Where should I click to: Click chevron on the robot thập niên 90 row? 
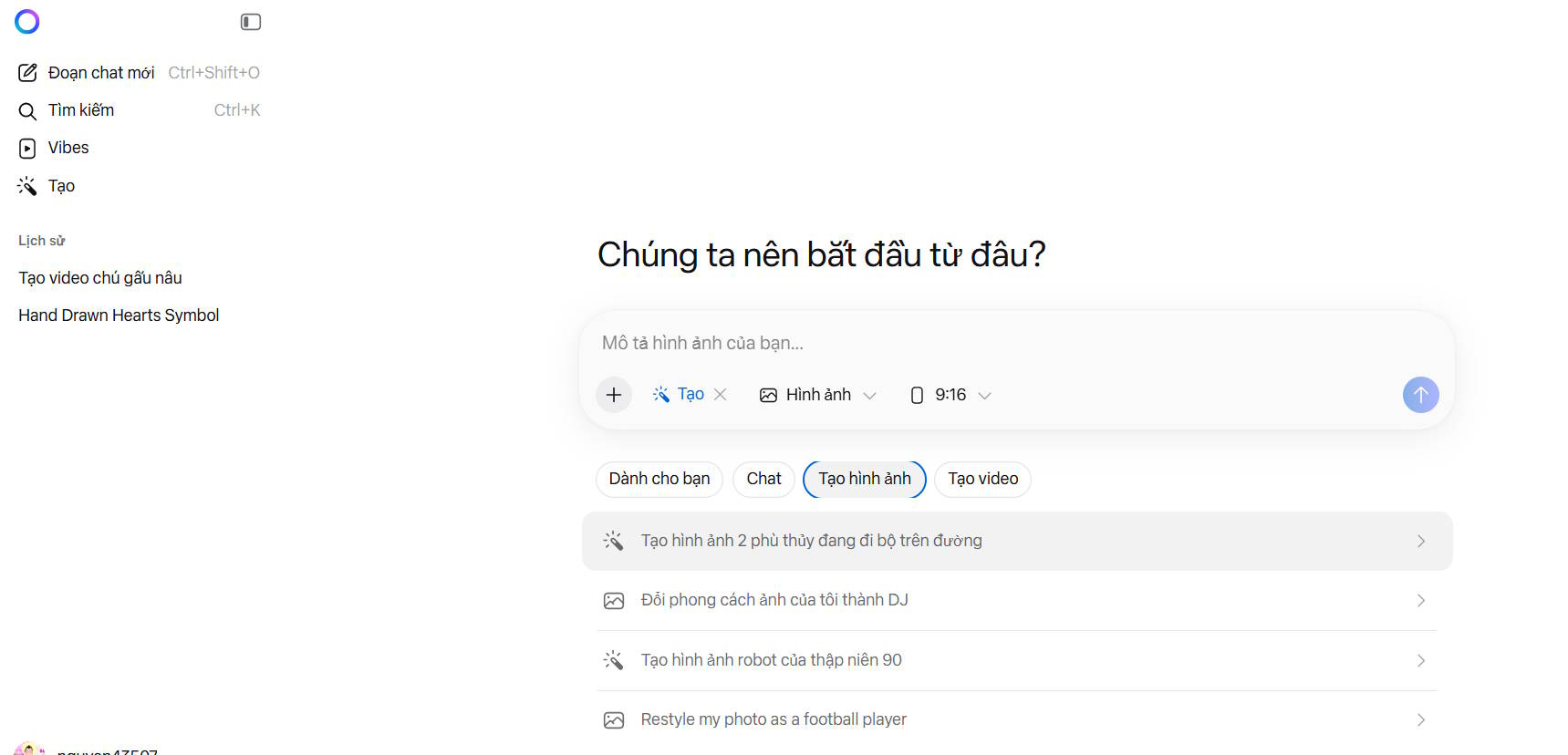click(x=1421, y=661)
